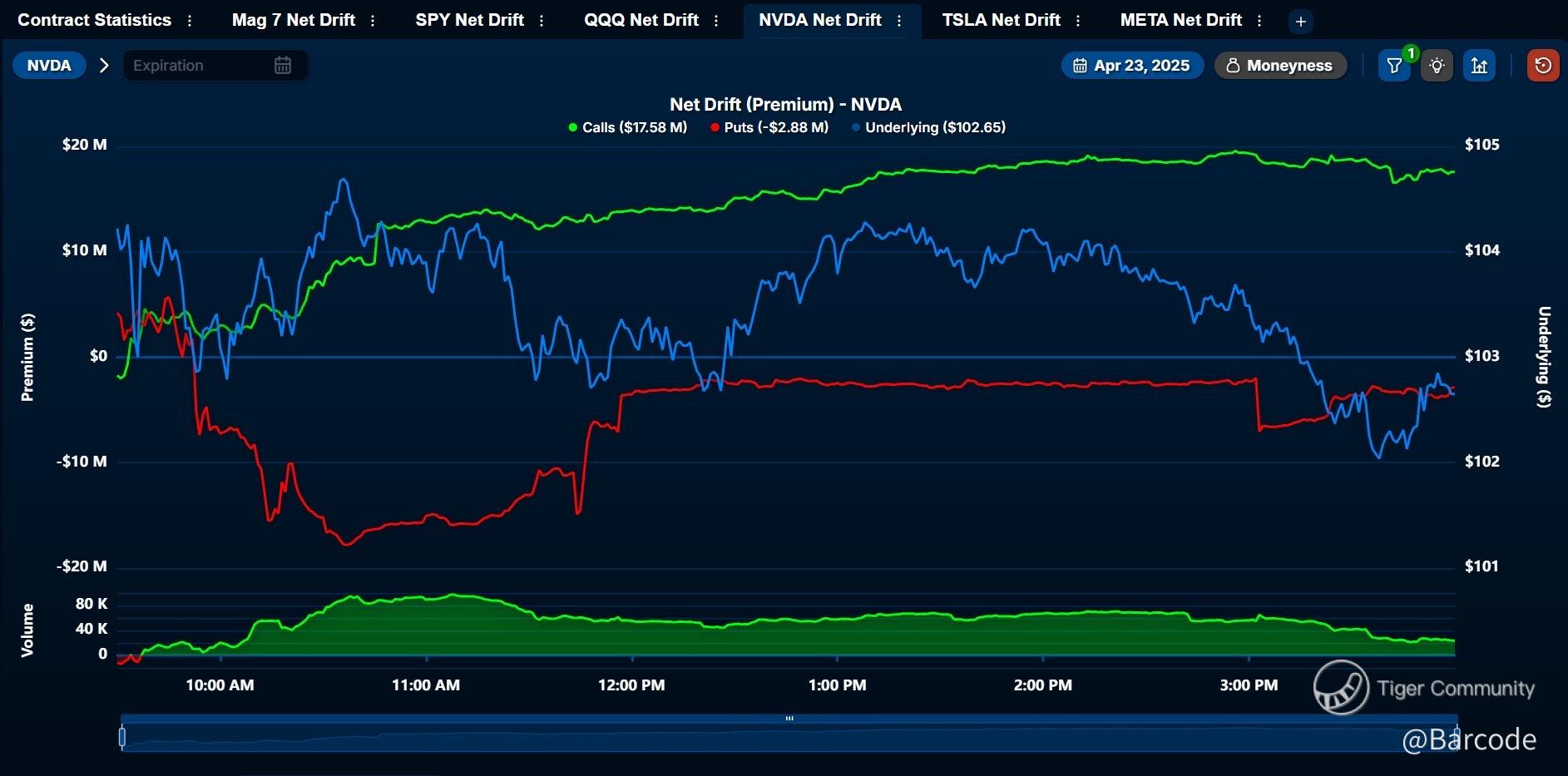This screenshot has width=1568, height=776.
Task: Click the lightbulb insights icon
Action: click(x=1437, y=66)
